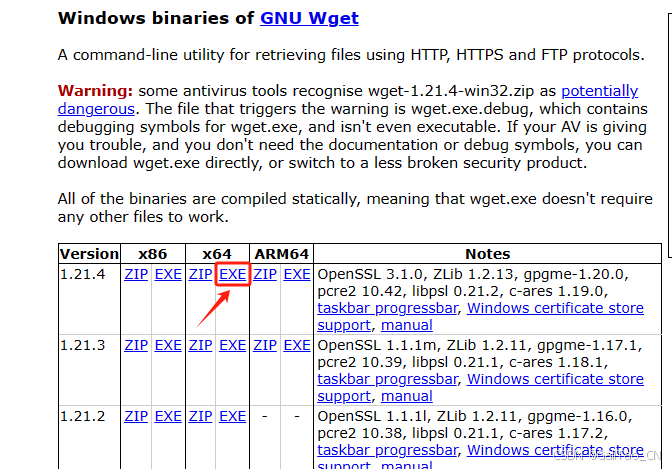Download 1.21.4 x64 ZIP
Image resolution: width=672 pixels, height=469 pixels.
[x=200, y=274]
